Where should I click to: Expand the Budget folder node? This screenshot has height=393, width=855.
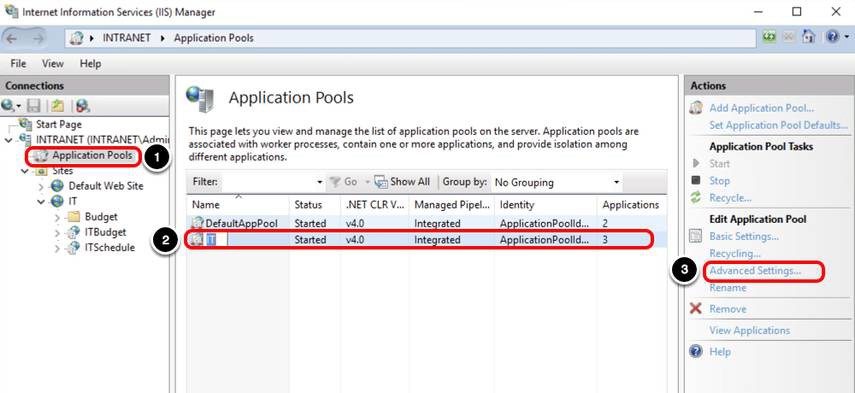[x=58, y=217]
